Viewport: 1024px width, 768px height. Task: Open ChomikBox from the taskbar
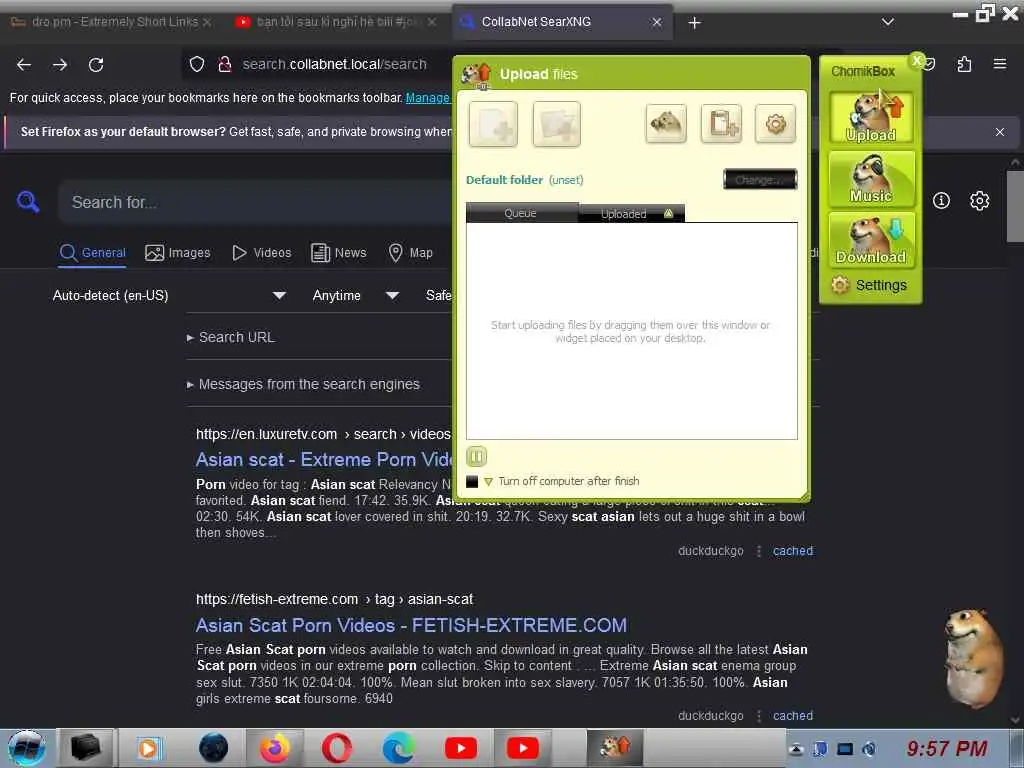tap(615, 748)
